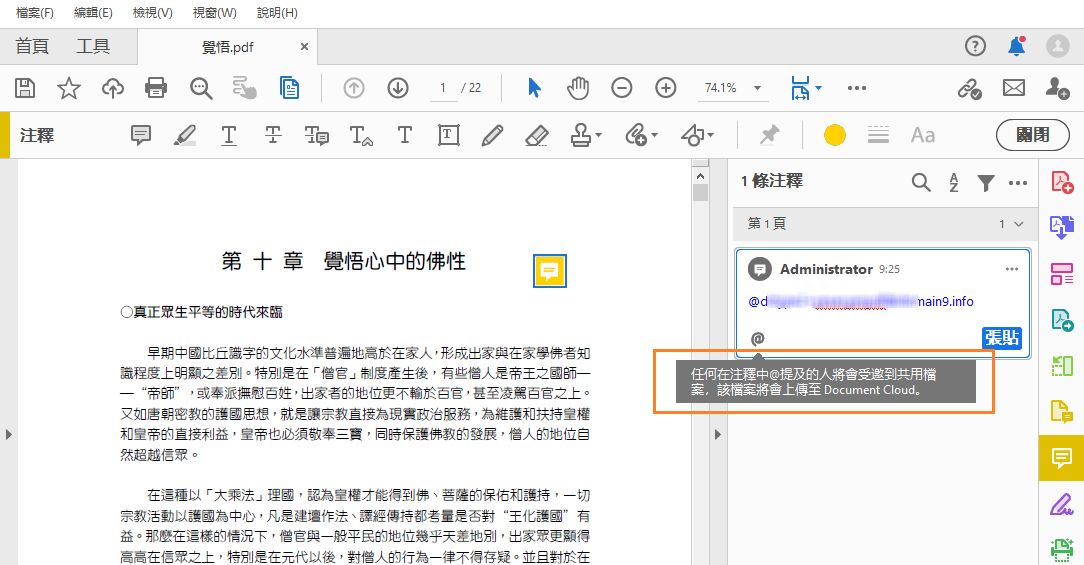This screenshot has height=565, width=1084.
Task: Click the save file floppy icon
Action: (25, 88)
